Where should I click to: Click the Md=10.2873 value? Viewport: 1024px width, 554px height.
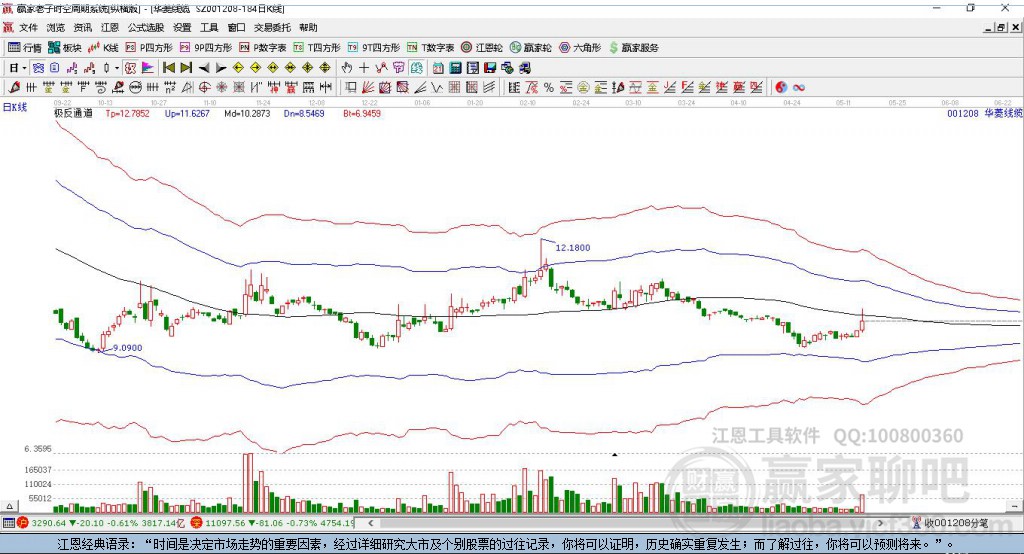[x=247, y=113]
